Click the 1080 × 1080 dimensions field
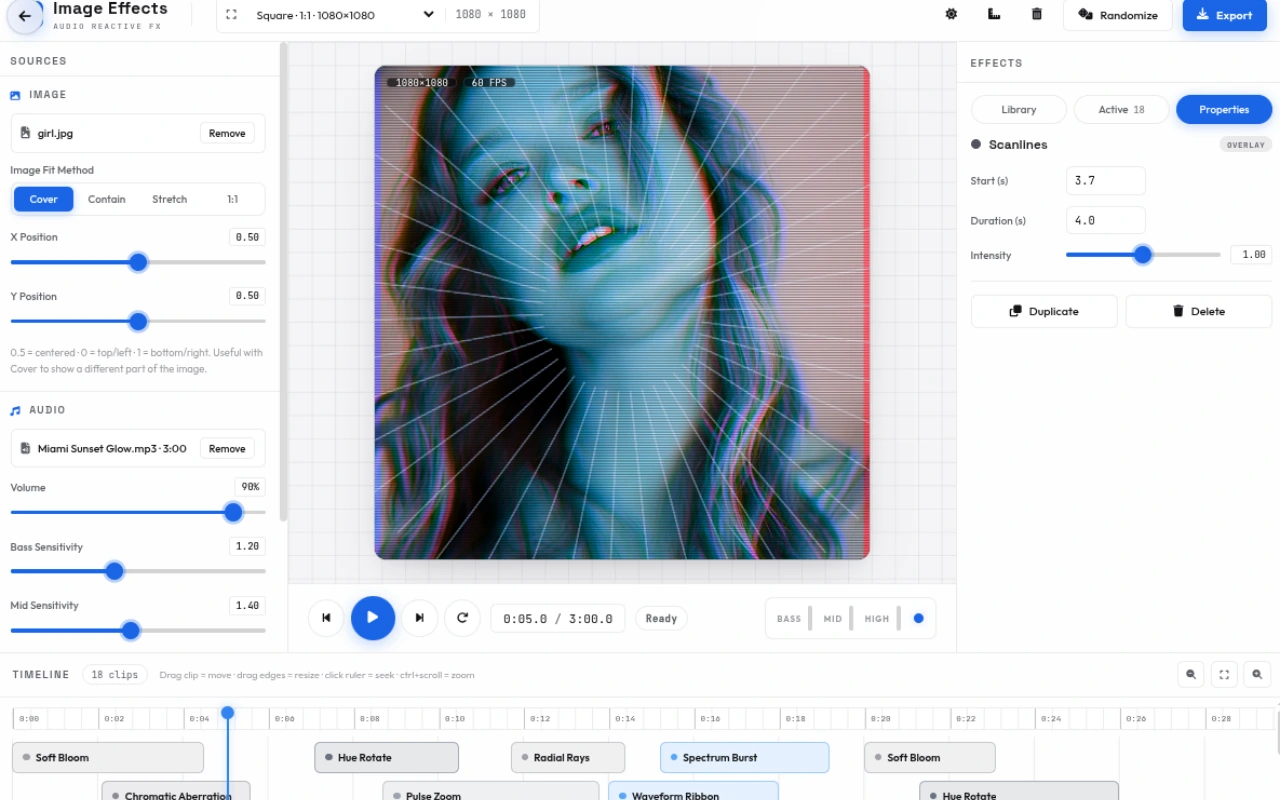 [x=490, y=15]
